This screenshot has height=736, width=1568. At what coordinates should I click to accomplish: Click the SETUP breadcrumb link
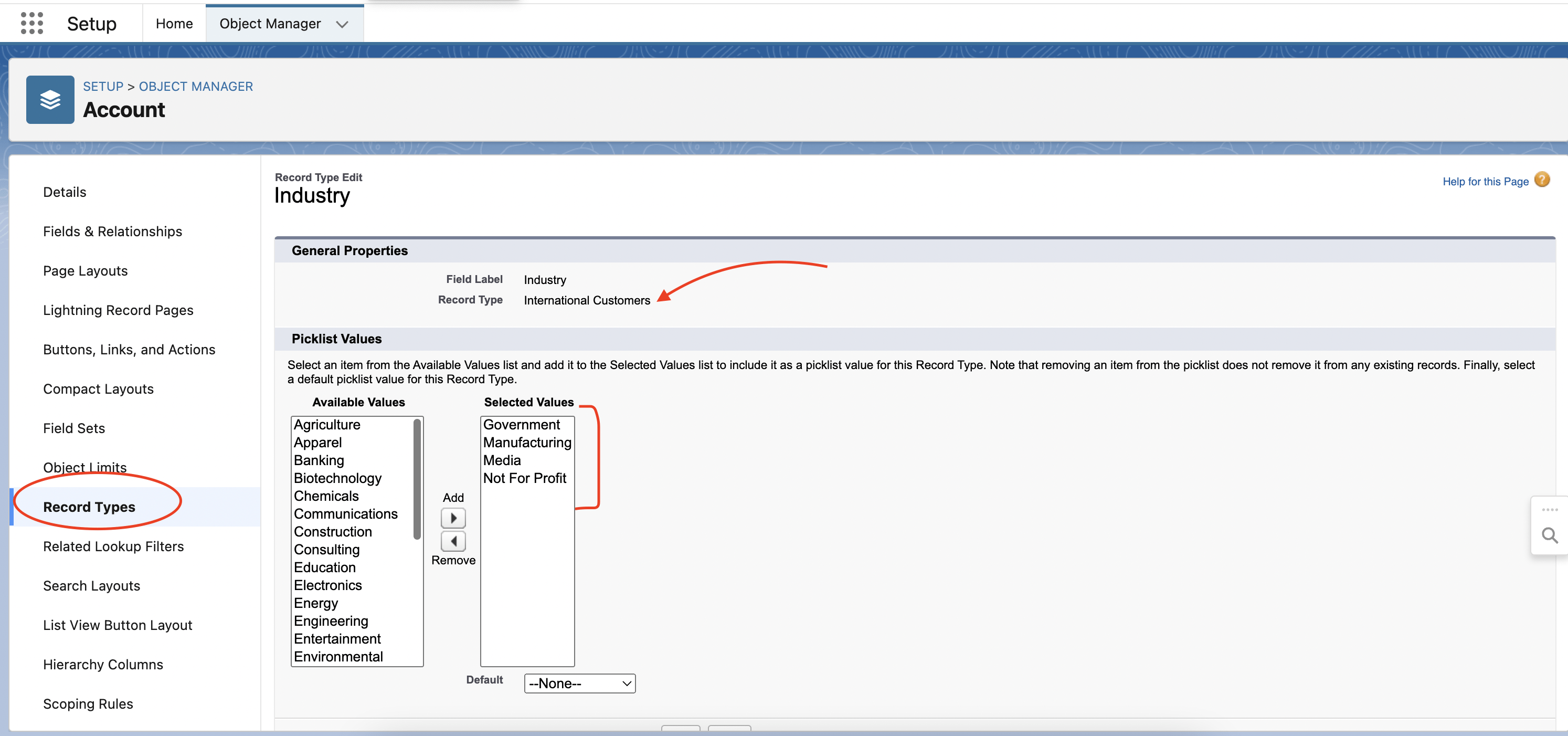(x=103, y=87)
